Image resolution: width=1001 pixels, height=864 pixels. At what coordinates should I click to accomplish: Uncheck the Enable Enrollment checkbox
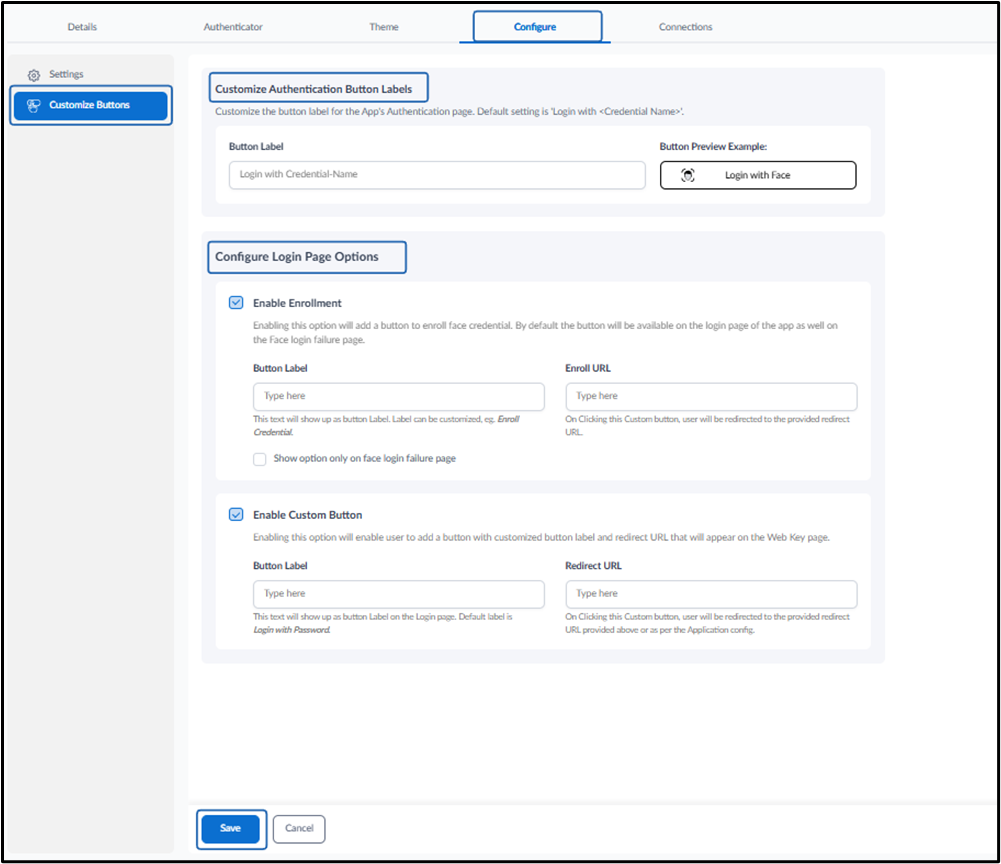click(x=236, y=303)
